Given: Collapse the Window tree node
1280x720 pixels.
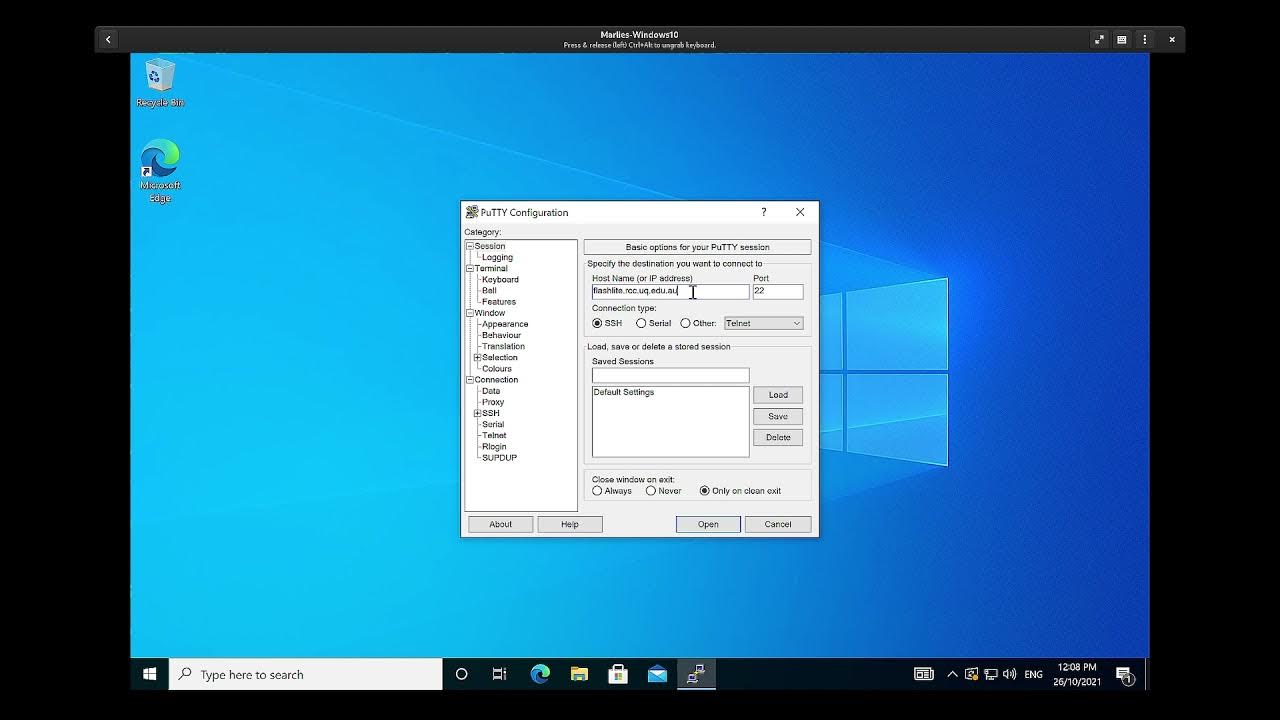Looking at the screenshot, I should [x=470, y=313].
